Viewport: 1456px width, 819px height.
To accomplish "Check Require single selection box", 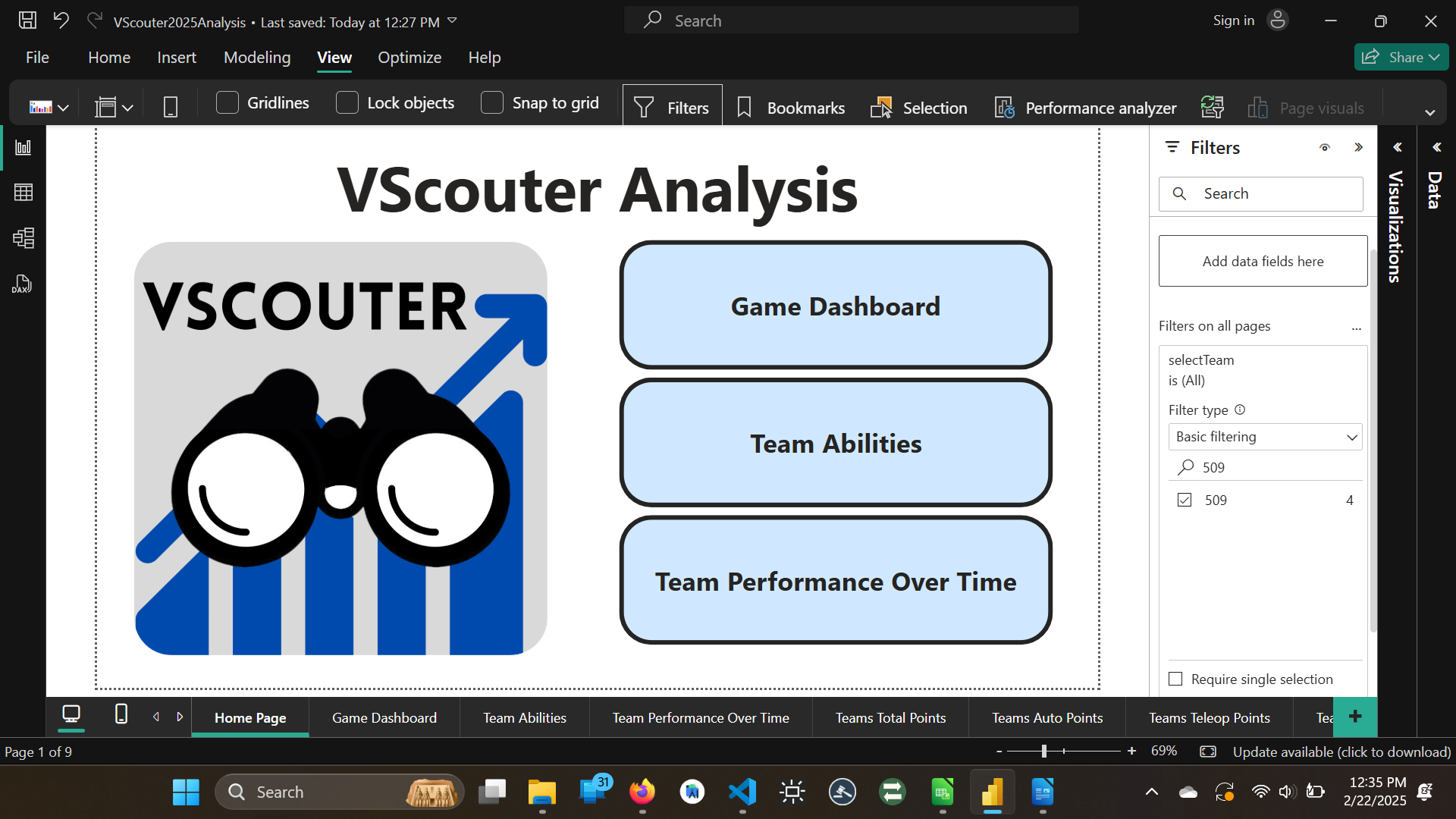I will [1175, 679].
